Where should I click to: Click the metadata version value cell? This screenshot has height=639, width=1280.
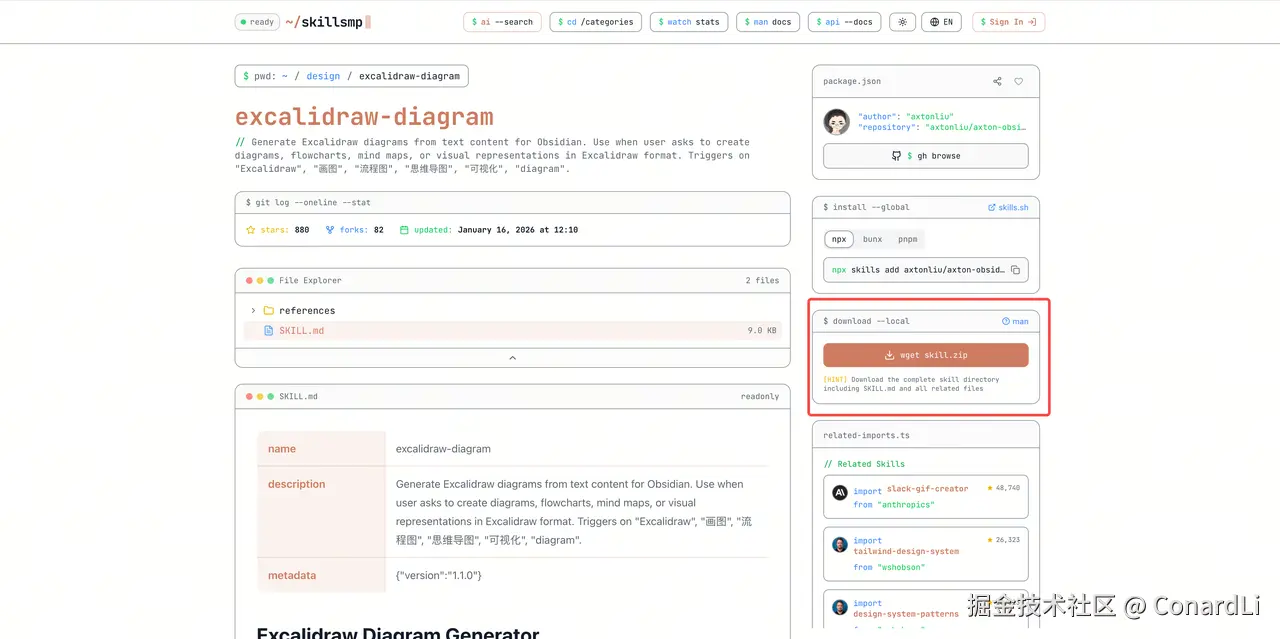576,576
